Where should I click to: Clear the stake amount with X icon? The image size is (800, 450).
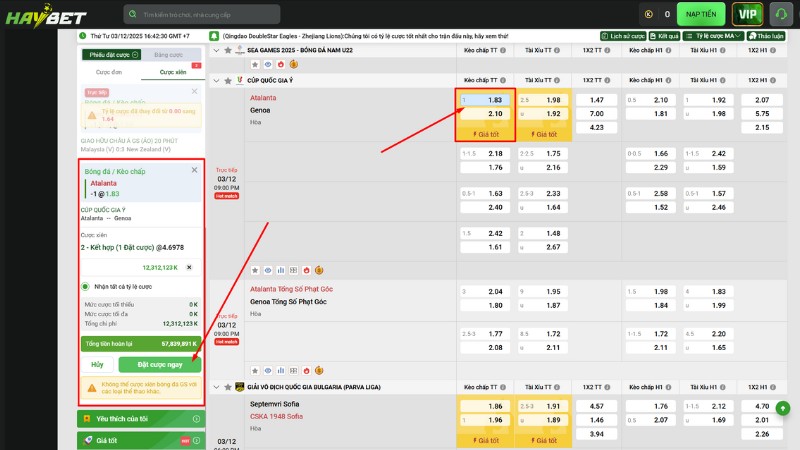coord(189,268)
